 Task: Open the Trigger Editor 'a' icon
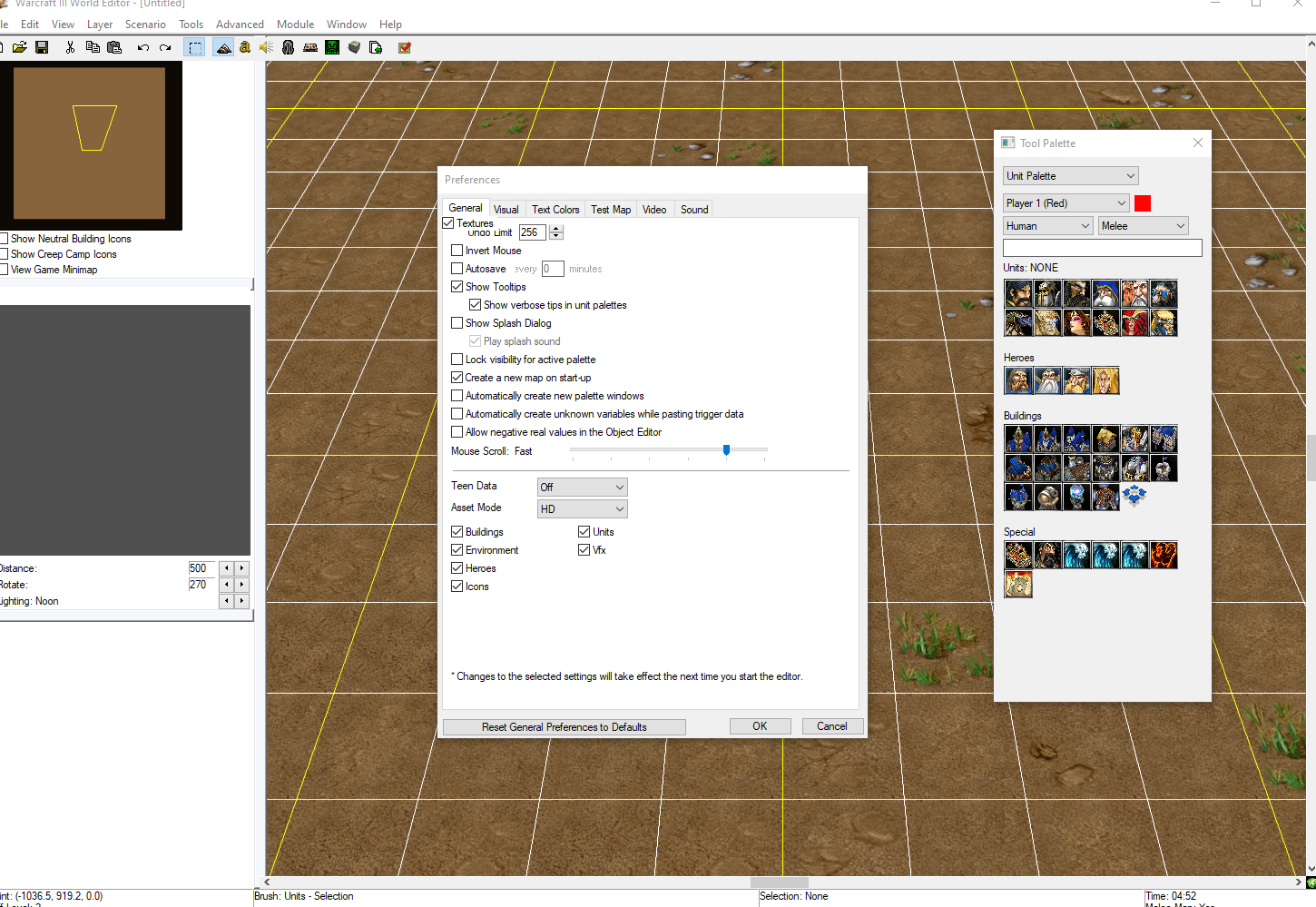click(x=245, y=47)
